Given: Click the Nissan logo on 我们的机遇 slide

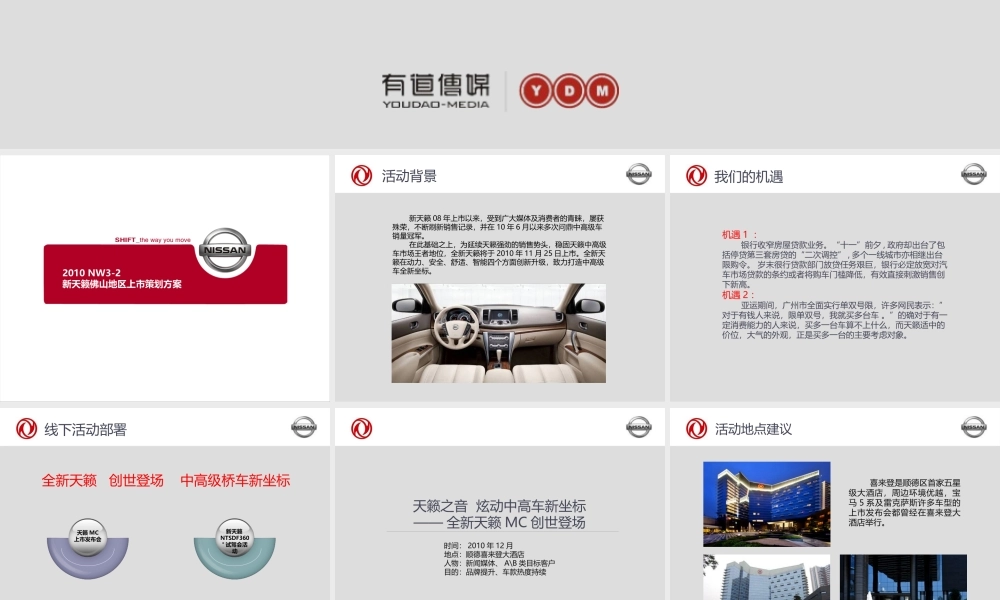Looking at the screenshot, I should tap(973, 173).
